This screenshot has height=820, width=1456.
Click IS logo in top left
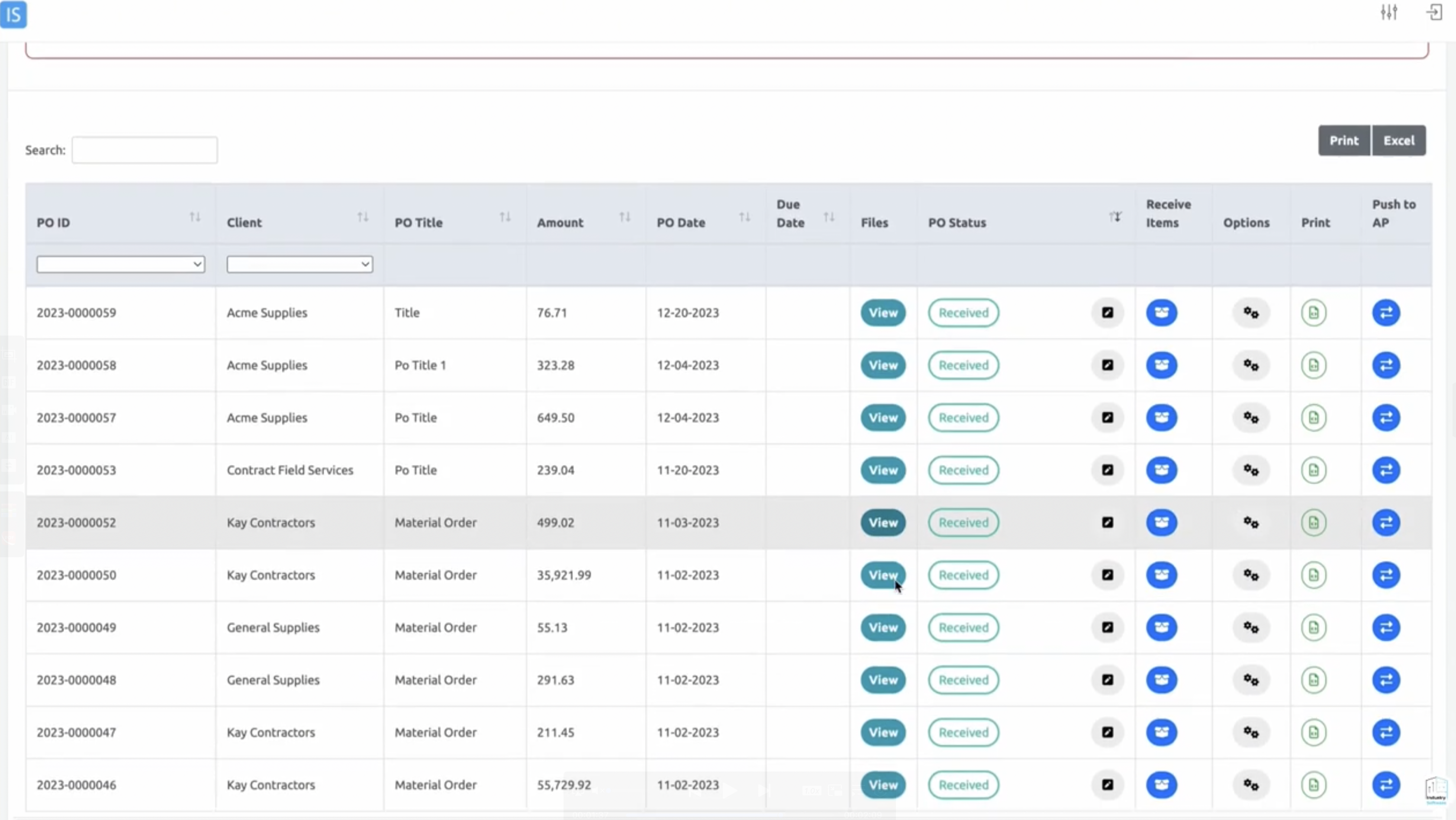[13, 14]
